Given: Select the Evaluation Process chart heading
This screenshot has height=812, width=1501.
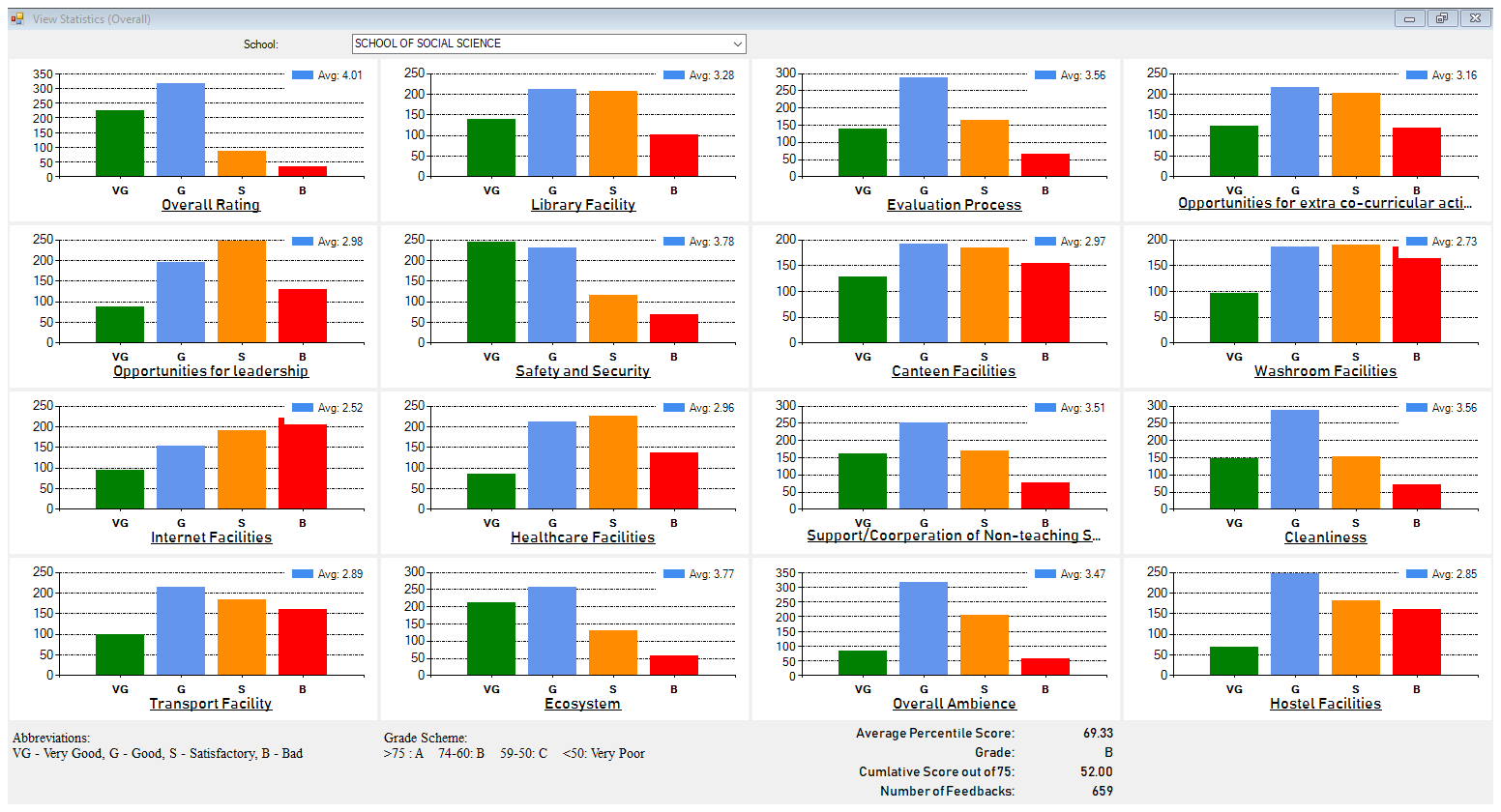Looking at the screenshot, I should click(954, 205).
